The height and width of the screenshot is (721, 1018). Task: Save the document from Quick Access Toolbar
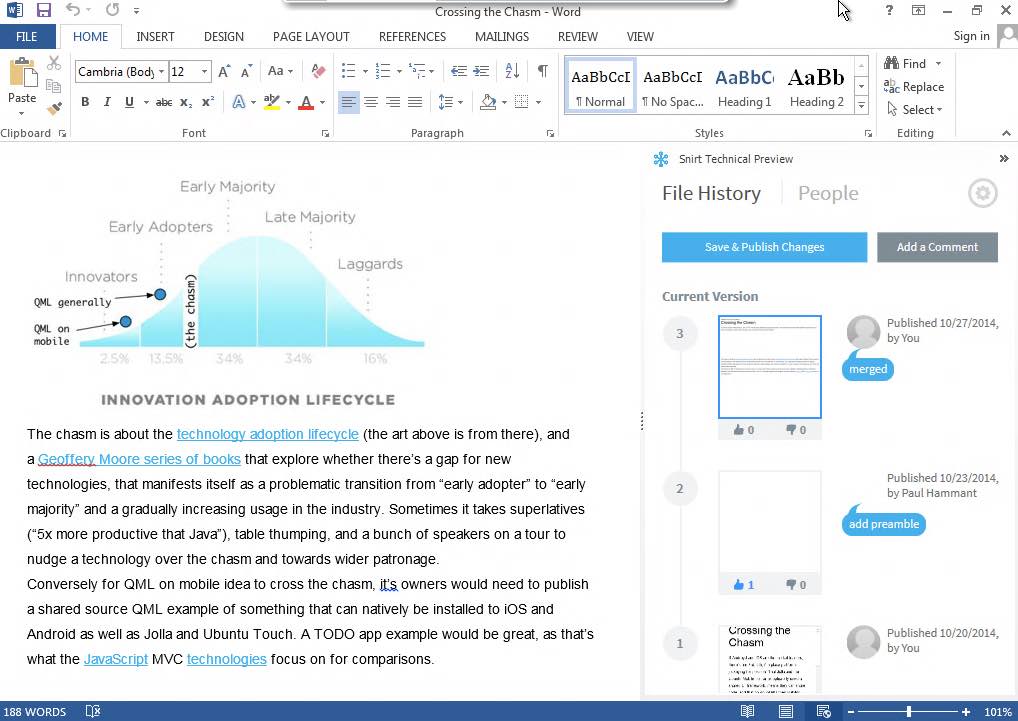tap(43, 10)
